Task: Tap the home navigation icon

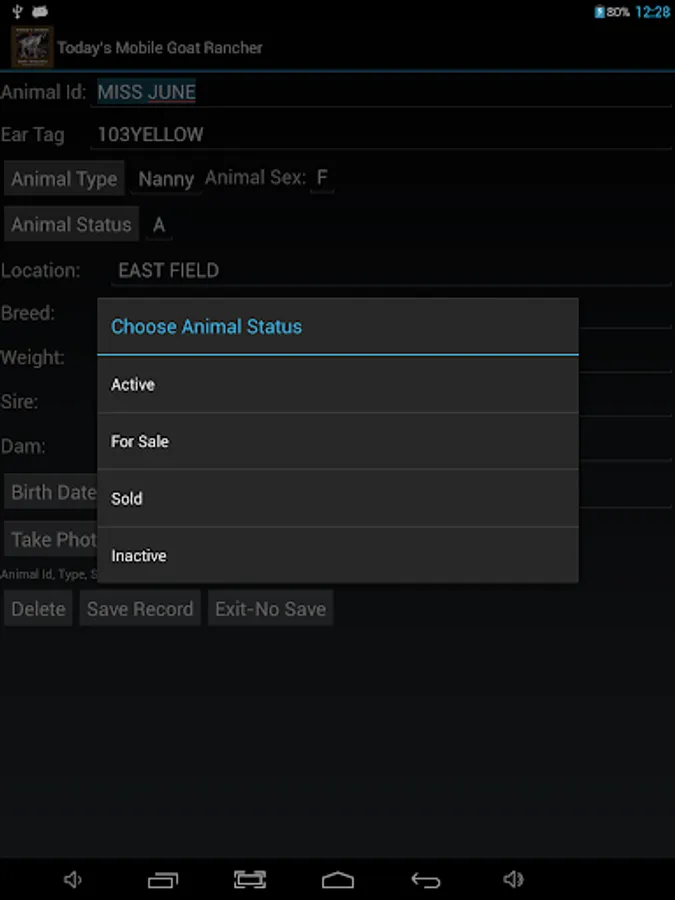Action: 338,880
